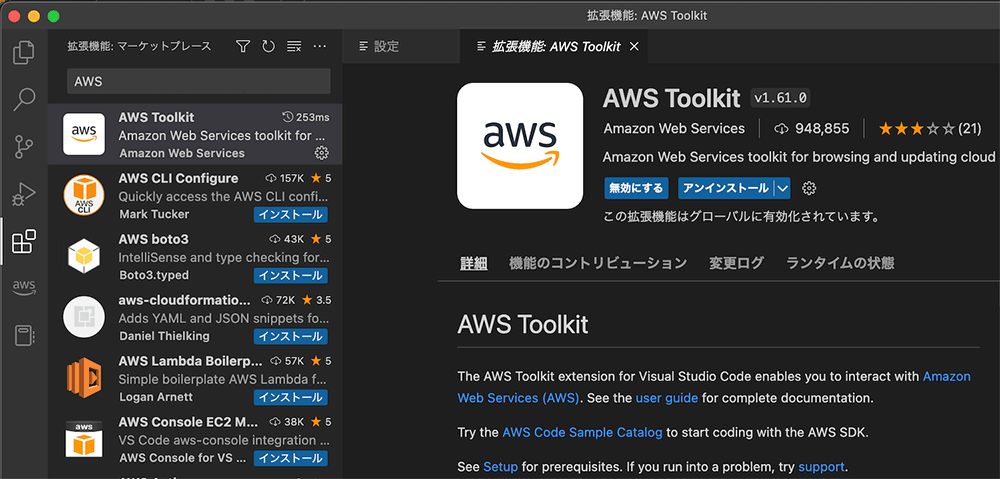Open the gear menu on AWS Toolkit list item

(321, 153)
